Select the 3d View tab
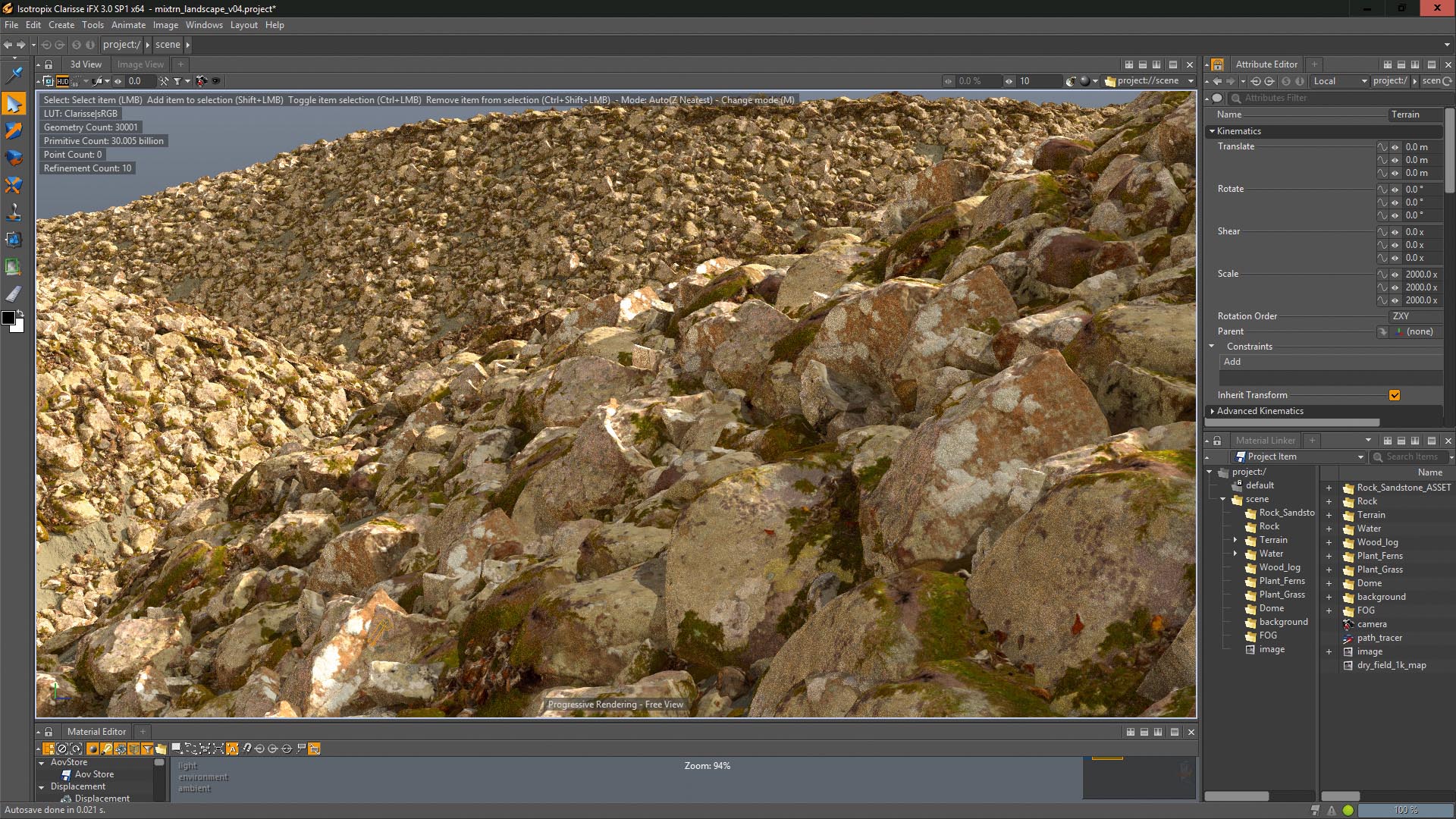Viewport: 1456px width, 819px height. point(86,64)
